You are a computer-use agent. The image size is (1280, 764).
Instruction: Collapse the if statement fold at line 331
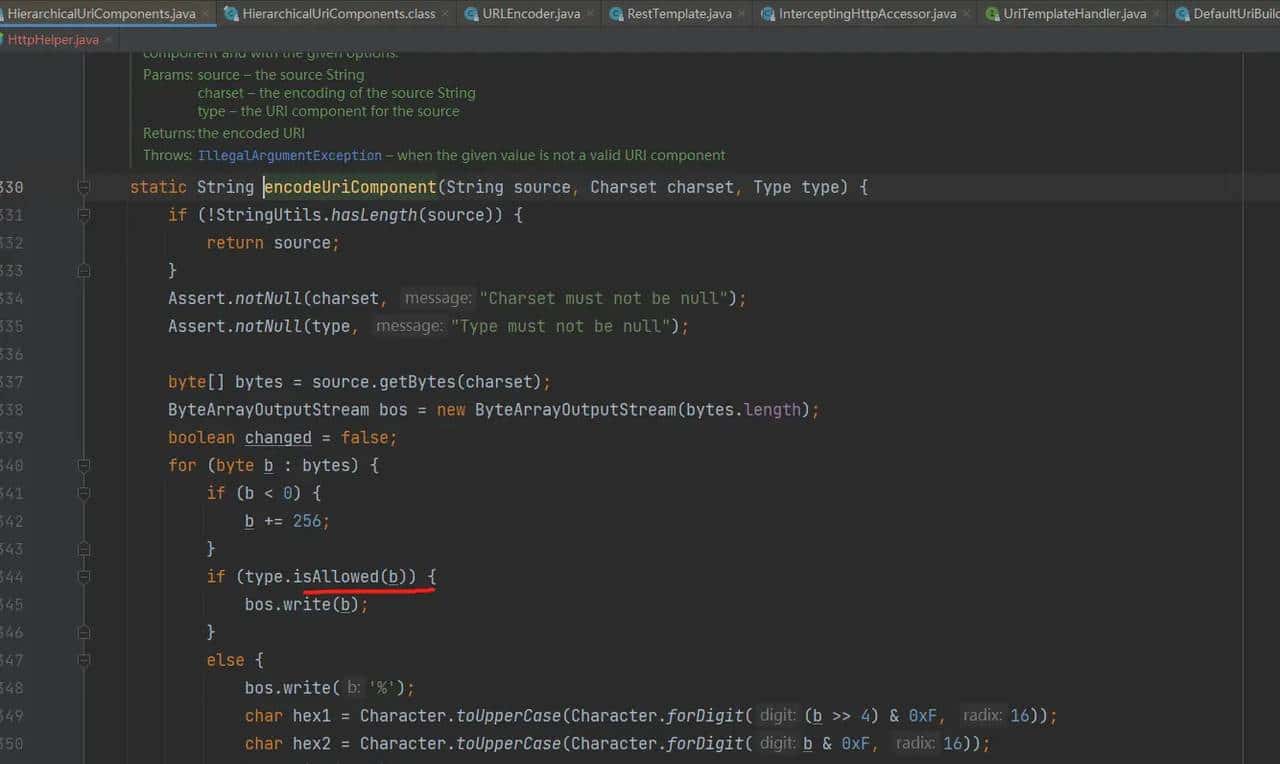(84, 214)
